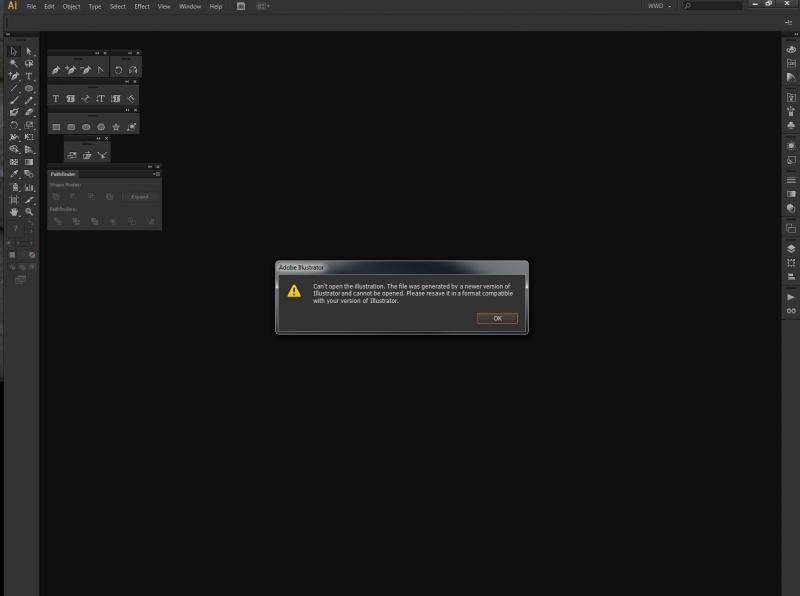The image size is (800, 596).
Task: Launch Adobe Bridge from the menu bar
Action: tap(241, 6)
